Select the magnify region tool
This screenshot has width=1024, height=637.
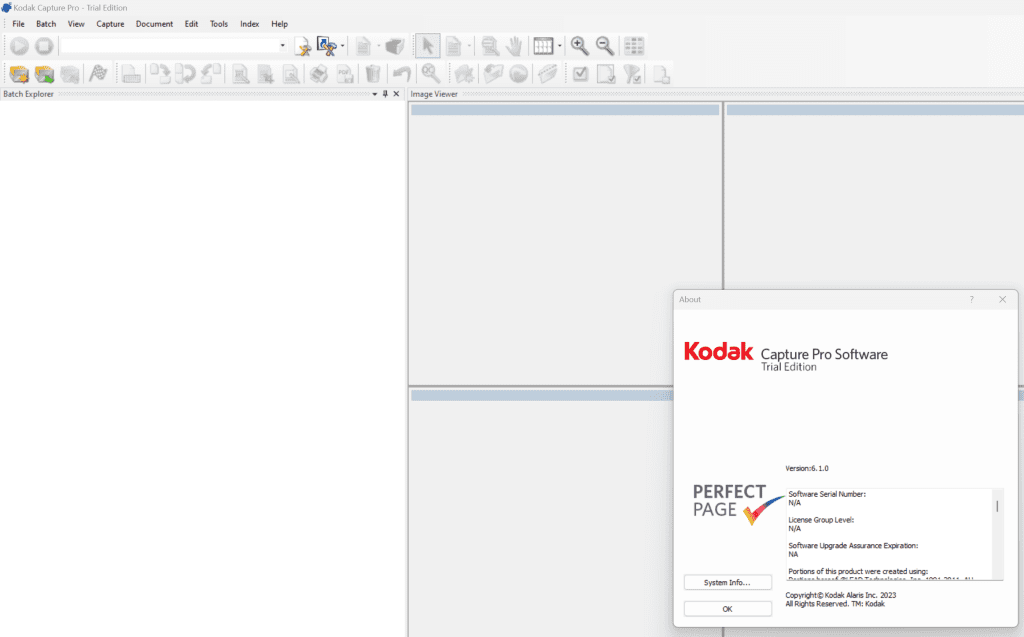pyautogui.click(x=489, y=46)
